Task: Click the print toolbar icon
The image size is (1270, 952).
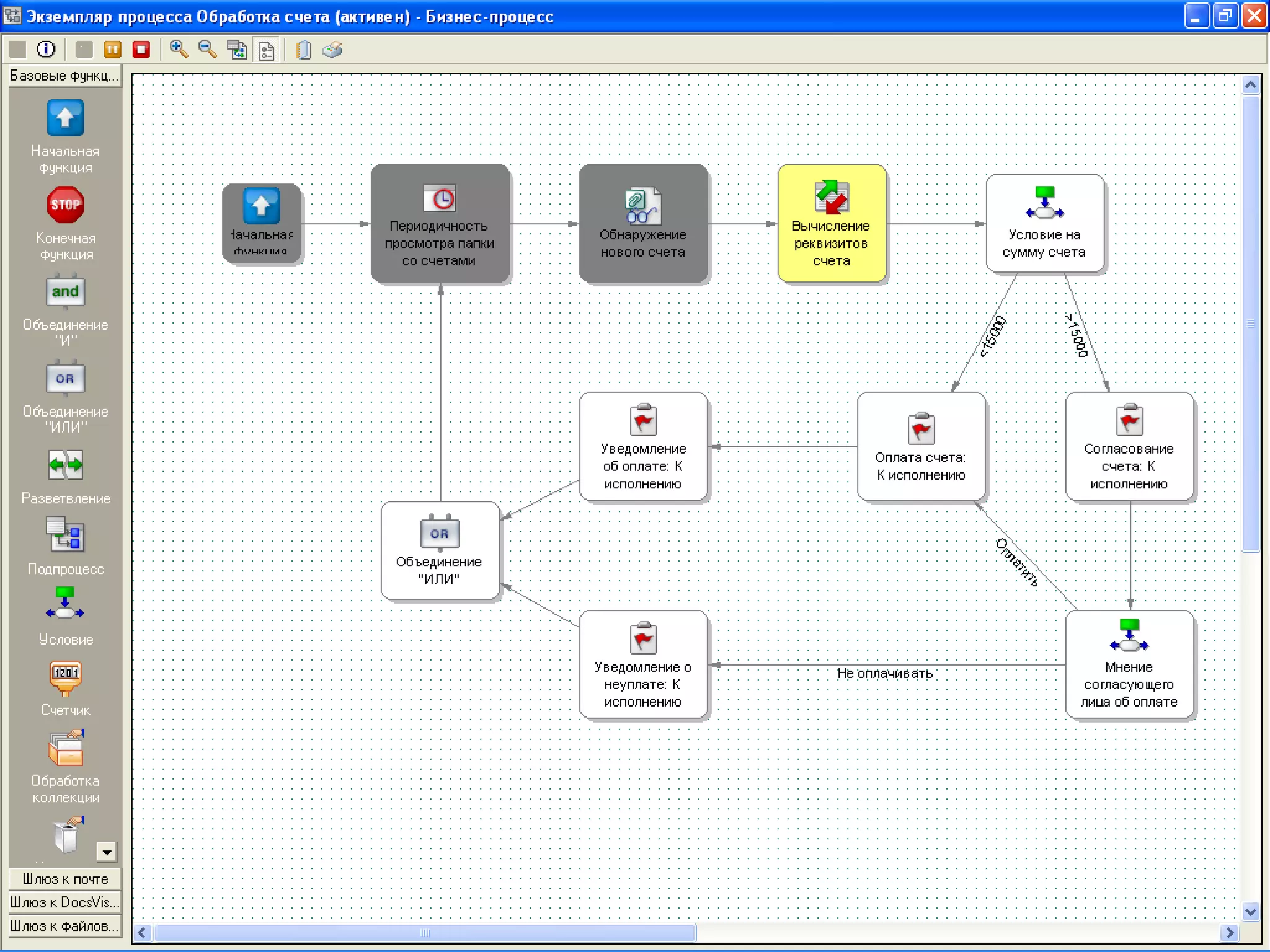Action: 332,50
